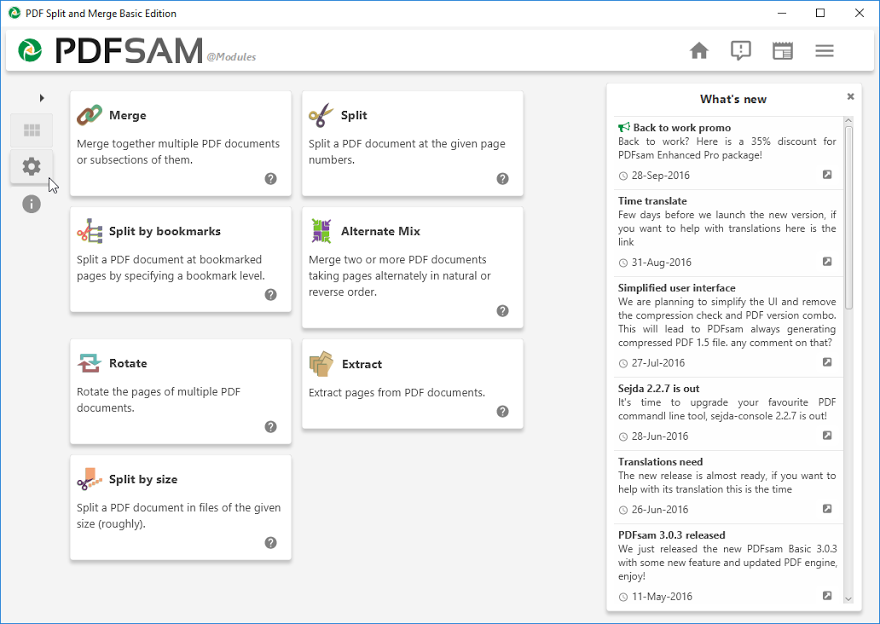Image resolution: width=880 pixels, height=624 pixels.
Task: Open the Extract module
Action: point(412,384)
